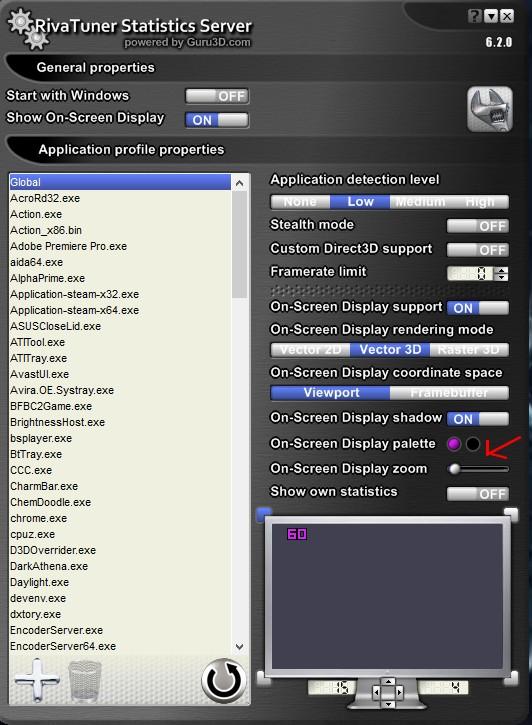Select dxtory.exe profile
This screenshot has height=725, width=532.
pyautogui.click(x=120, y=614)
